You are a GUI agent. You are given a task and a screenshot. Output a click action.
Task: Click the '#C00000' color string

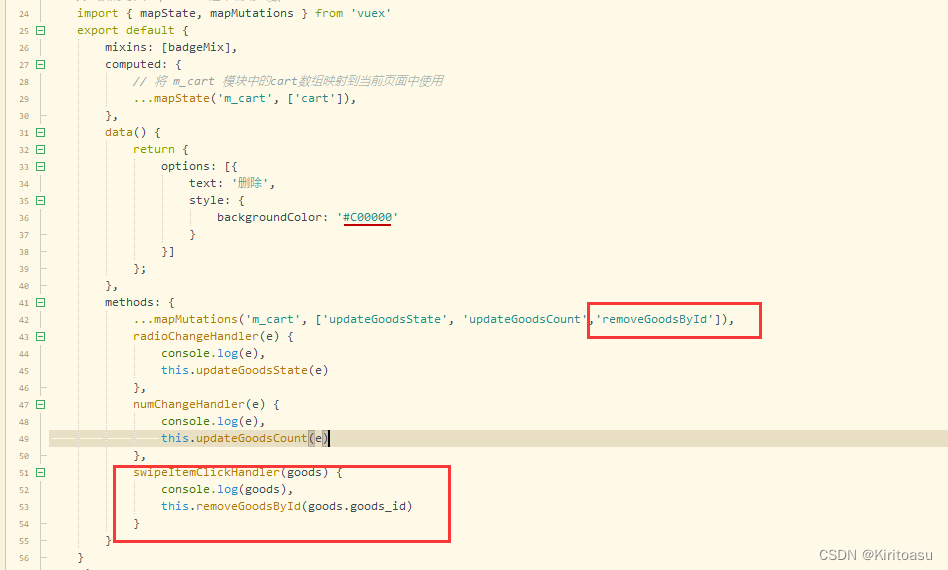367,217
